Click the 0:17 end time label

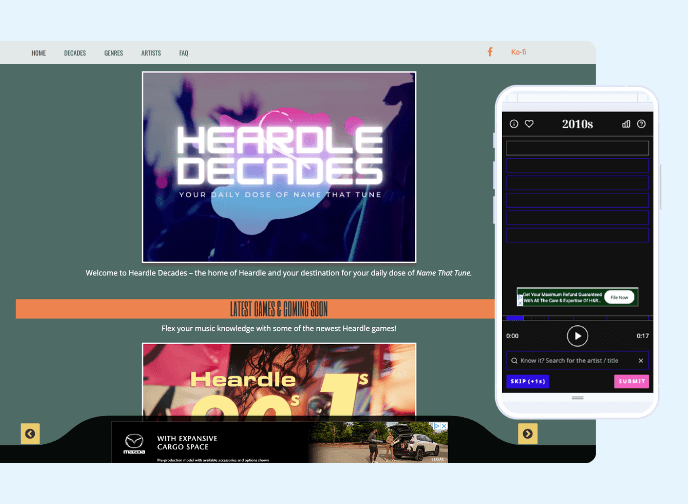click(643, 336)
